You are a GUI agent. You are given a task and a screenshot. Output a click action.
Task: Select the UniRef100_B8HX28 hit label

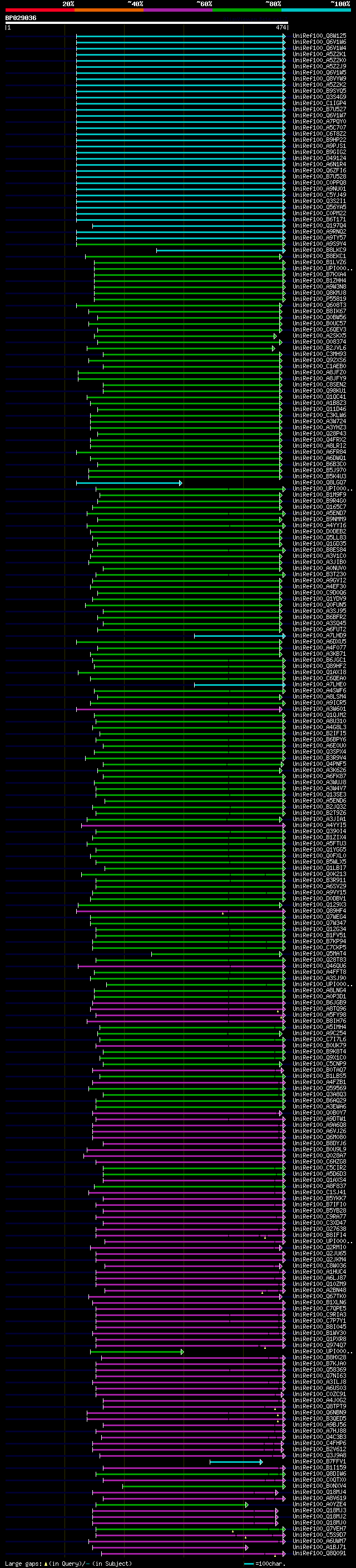pos(319,1357)
